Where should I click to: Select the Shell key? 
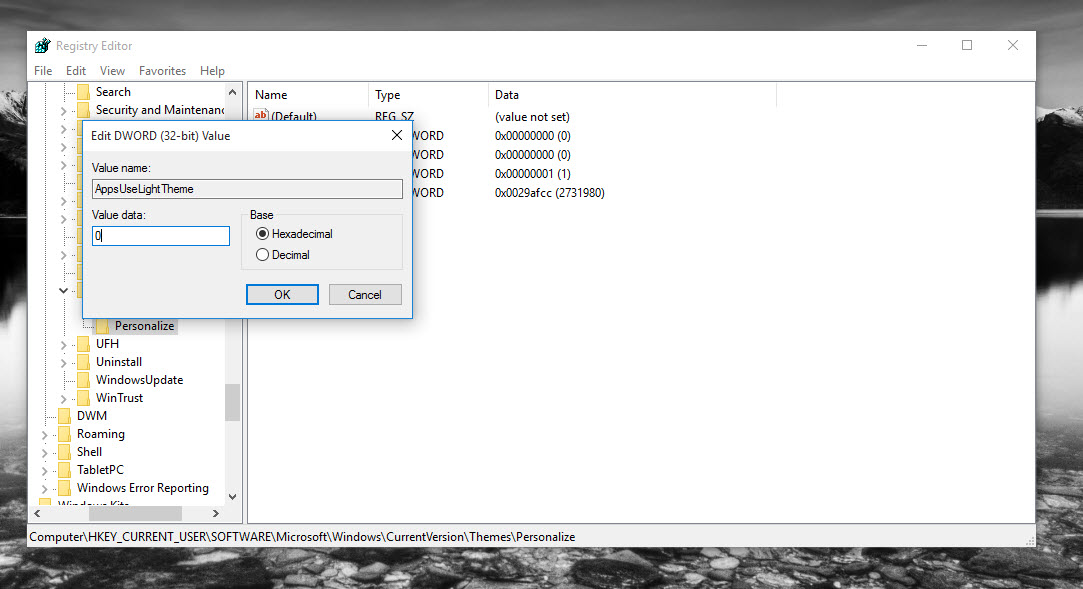pos(89,452)
